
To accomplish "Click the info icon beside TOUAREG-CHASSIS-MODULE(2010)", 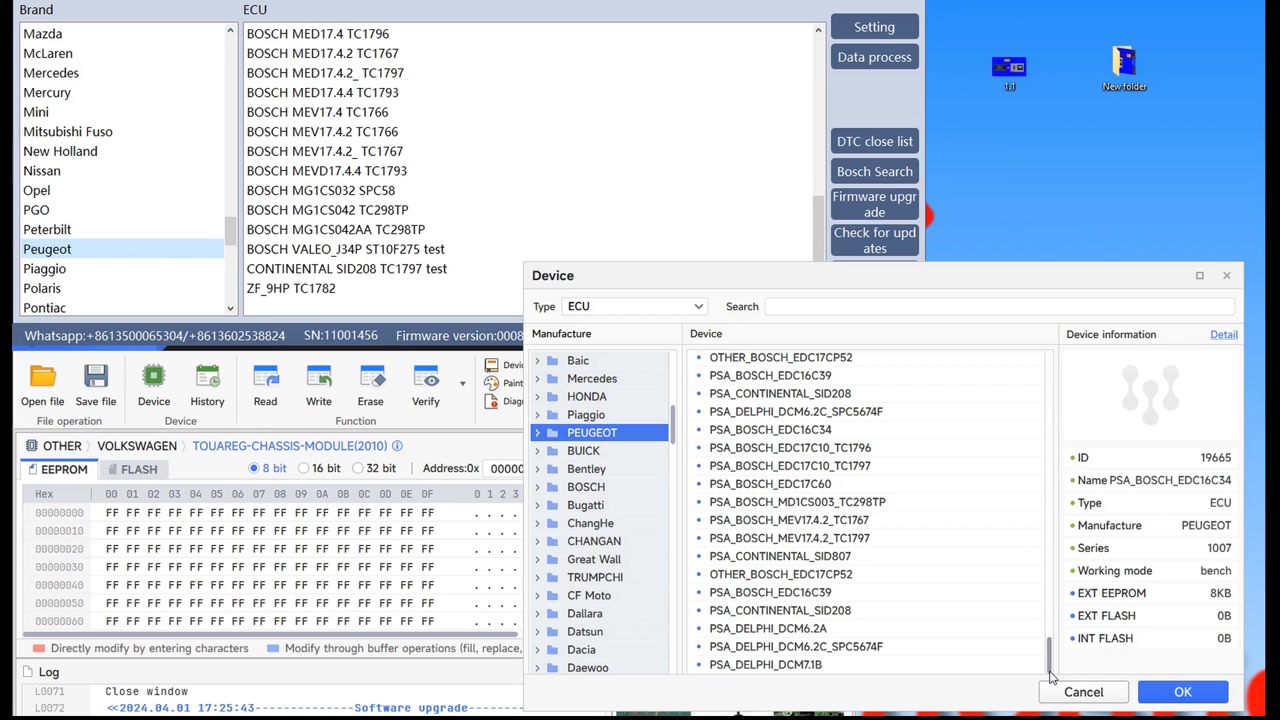I will point(397,446).
